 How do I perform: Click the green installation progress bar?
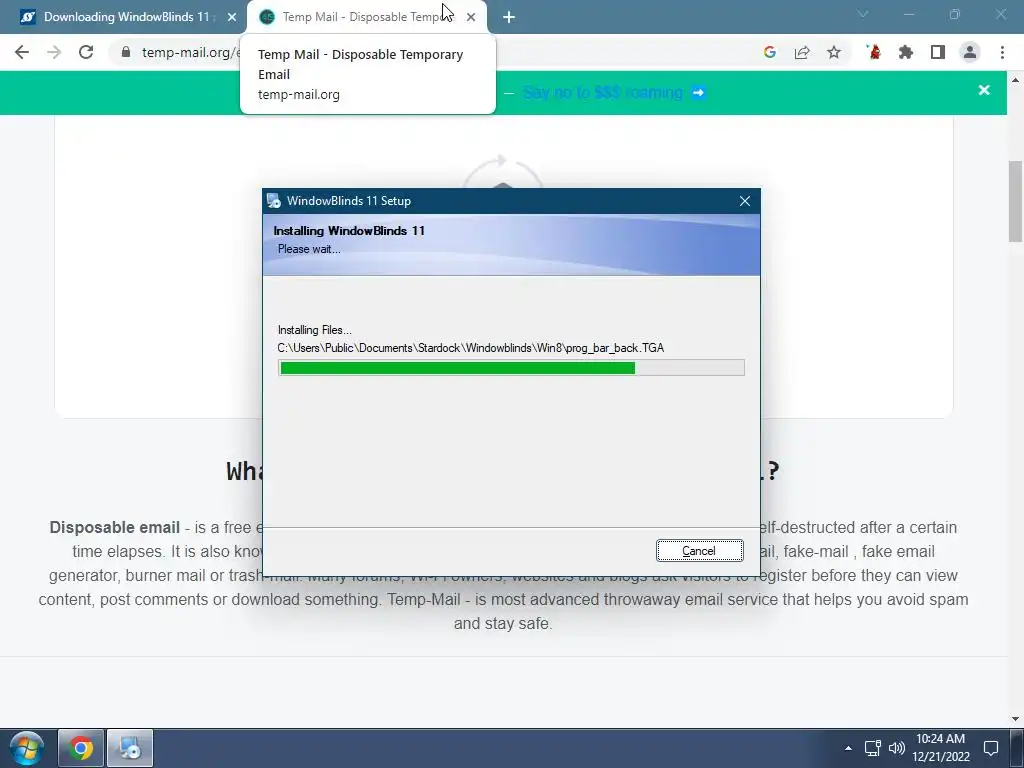(511, 368)
